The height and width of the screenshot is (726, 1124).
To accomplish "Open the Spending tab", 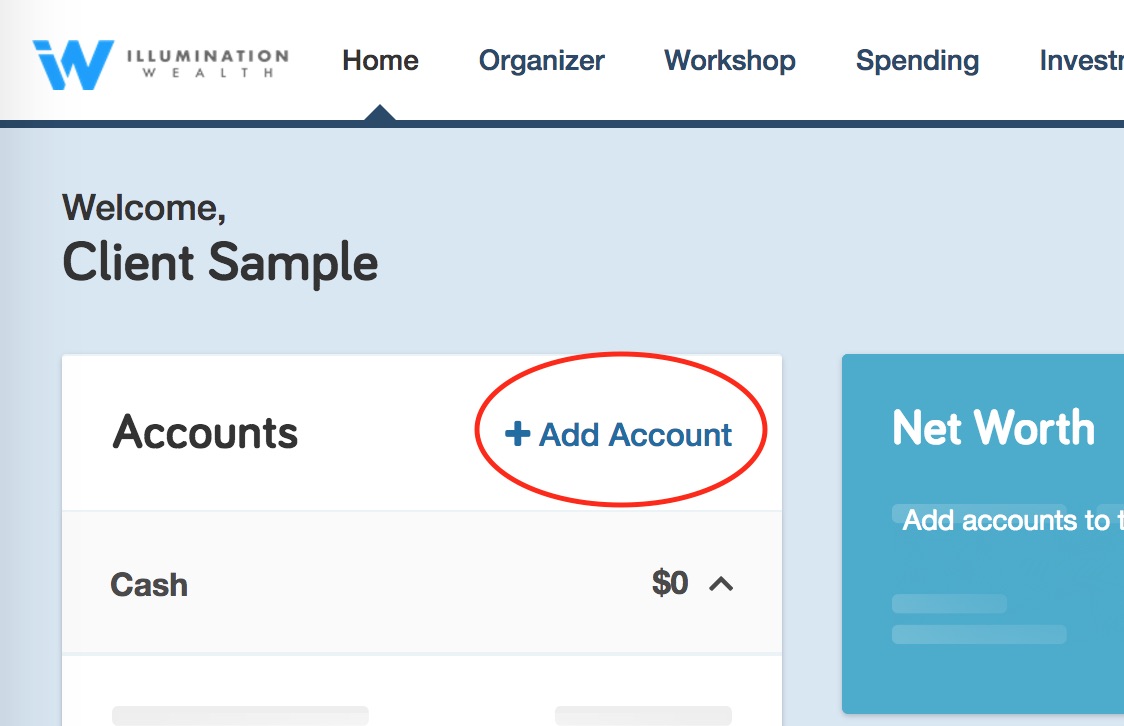I will (x=917, y=61).
